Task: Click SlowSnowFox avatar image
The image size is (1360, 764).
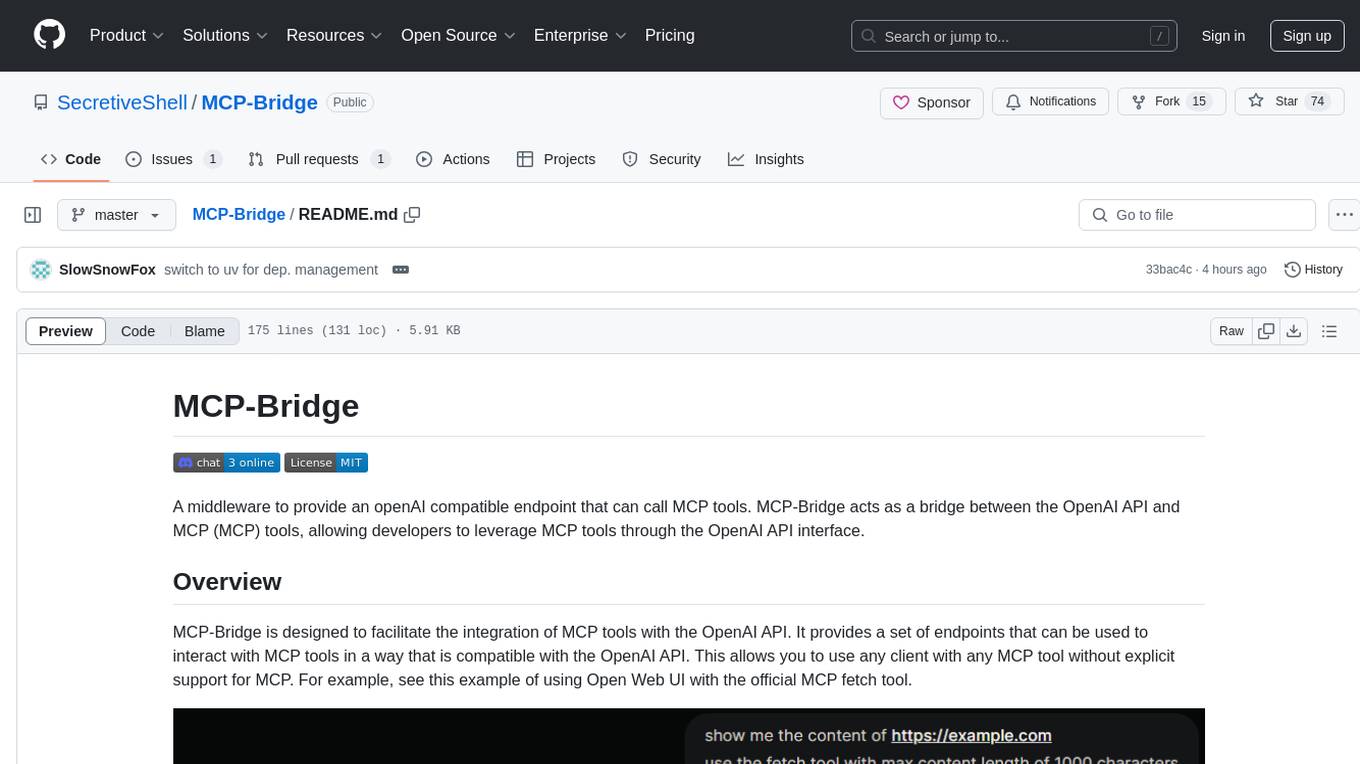Action: pos(41,270)
